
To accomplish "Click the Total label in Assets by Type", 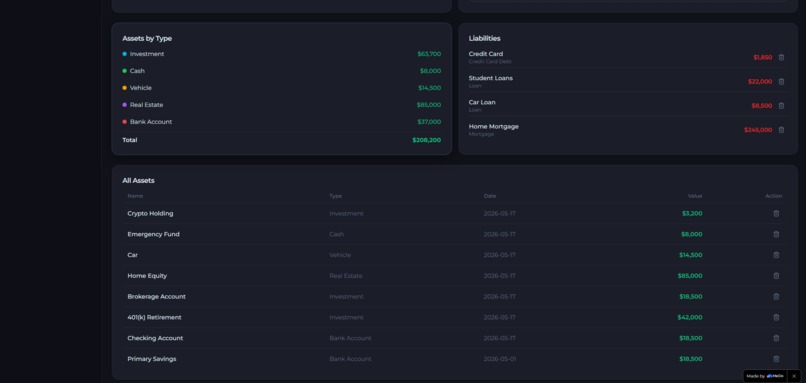I will click(x=130, y=140).
